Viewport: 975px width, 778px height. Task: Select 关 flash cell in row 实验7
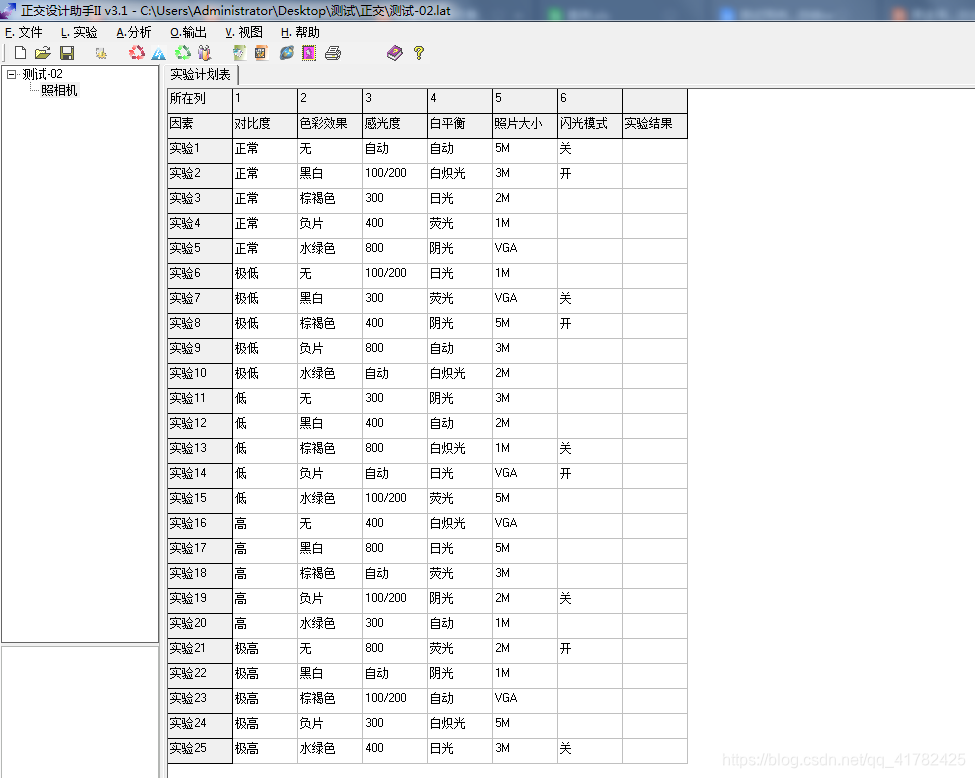(x=590, y=300)
